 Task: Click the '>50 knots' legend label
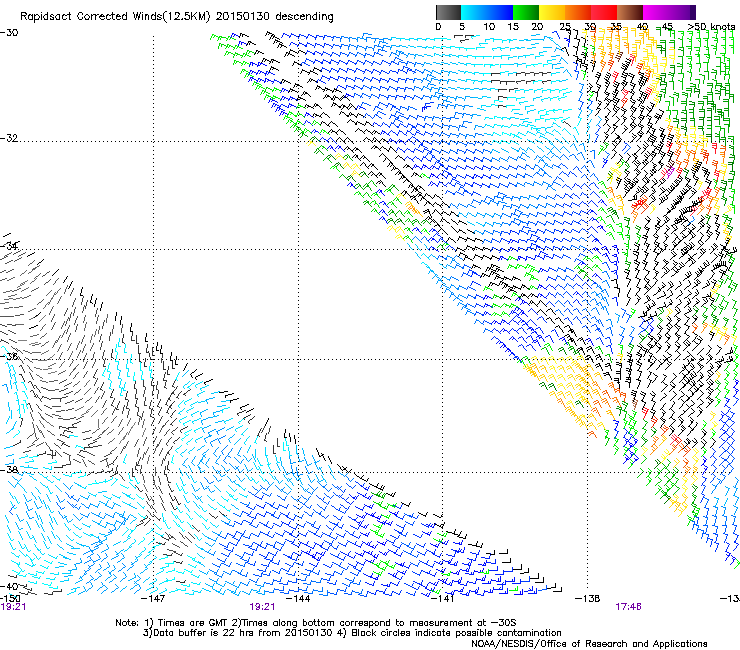[711, 27]
